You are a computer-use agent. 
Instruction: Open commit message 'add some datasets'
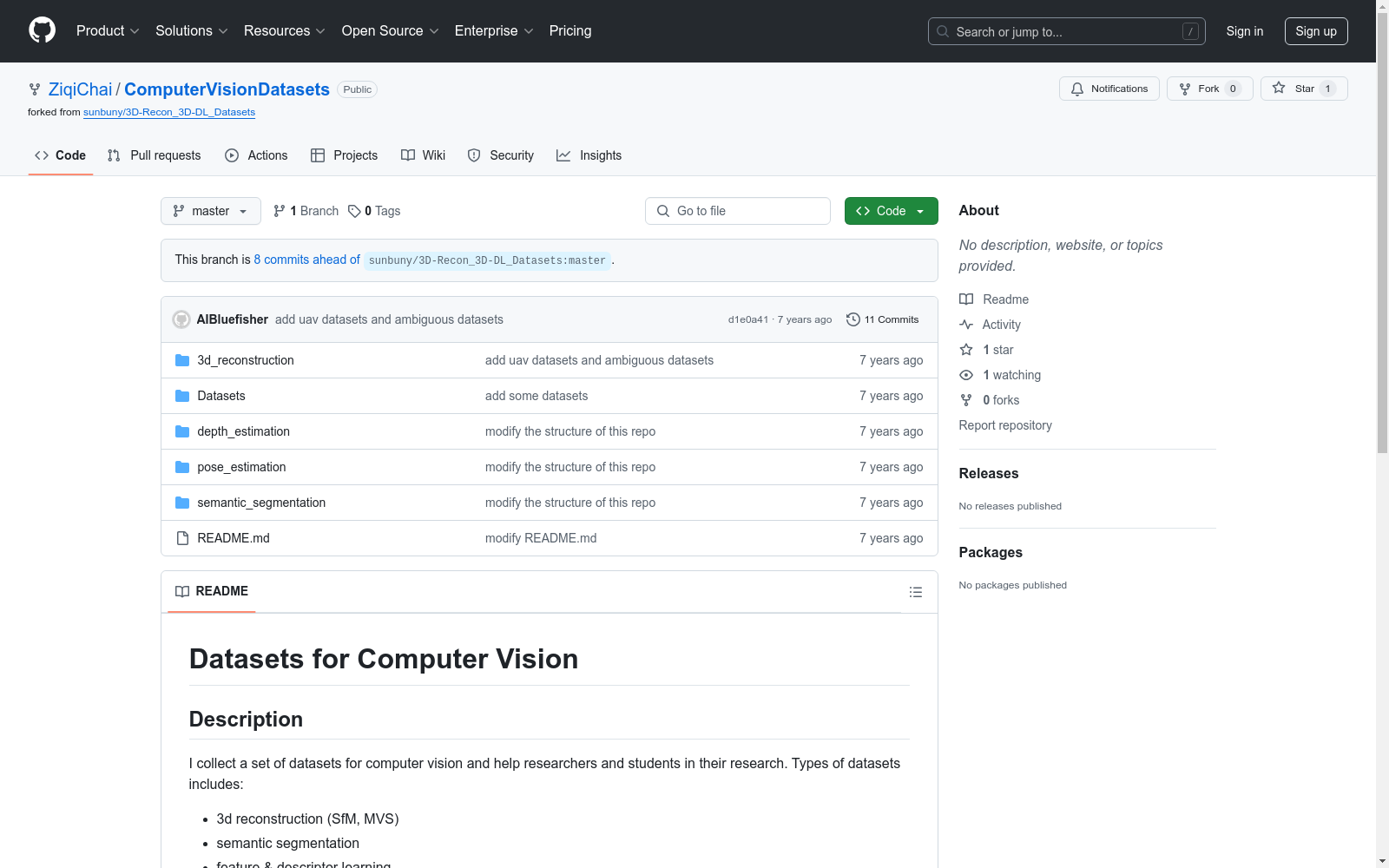click(537, 396)
